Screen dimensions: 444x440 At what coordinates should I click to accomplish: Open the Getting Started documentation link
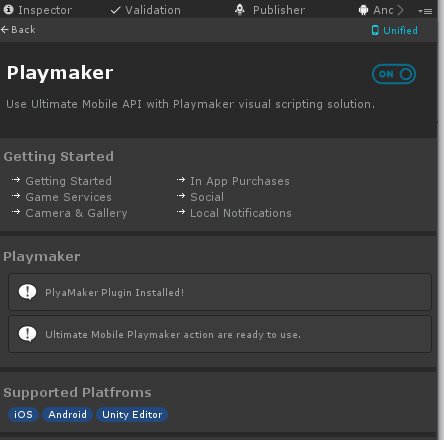click(x=69, y=181)
